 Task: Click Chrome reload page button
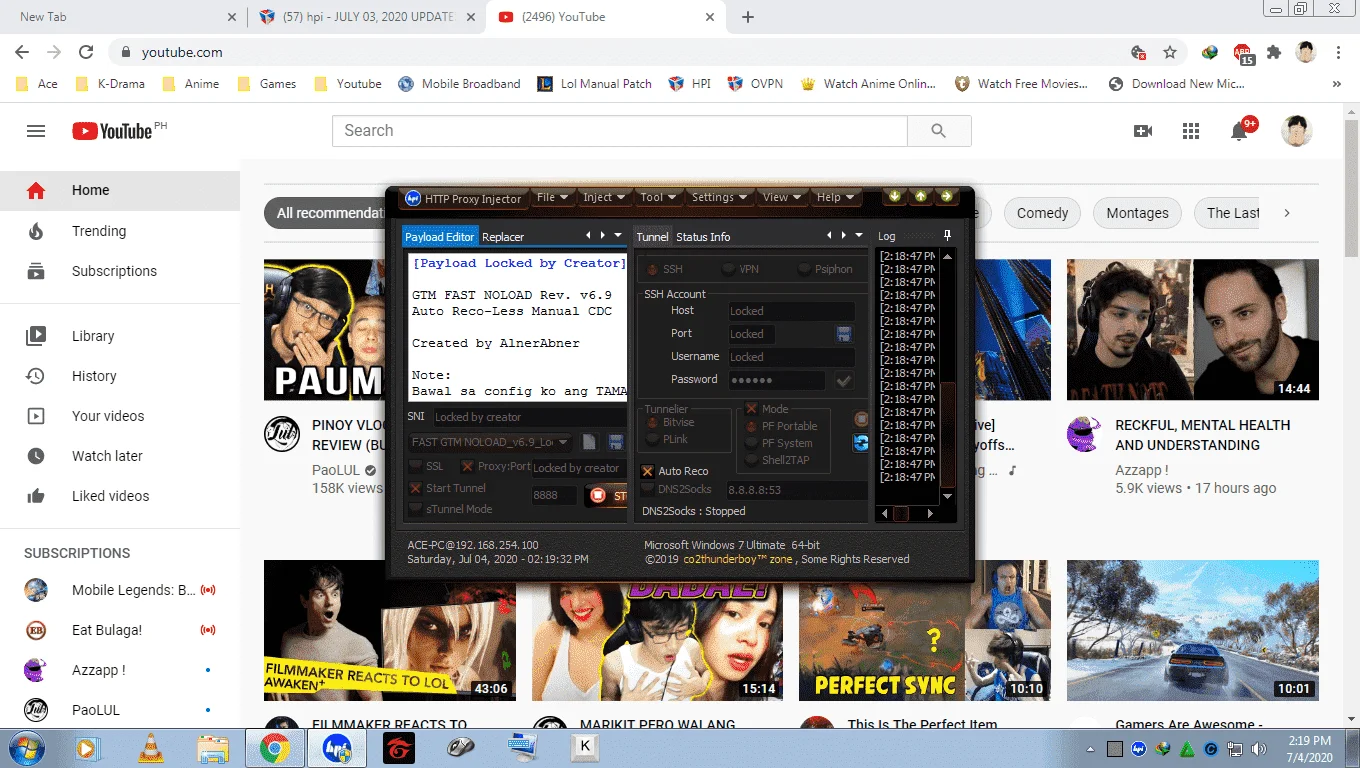[x=86, y=52]
